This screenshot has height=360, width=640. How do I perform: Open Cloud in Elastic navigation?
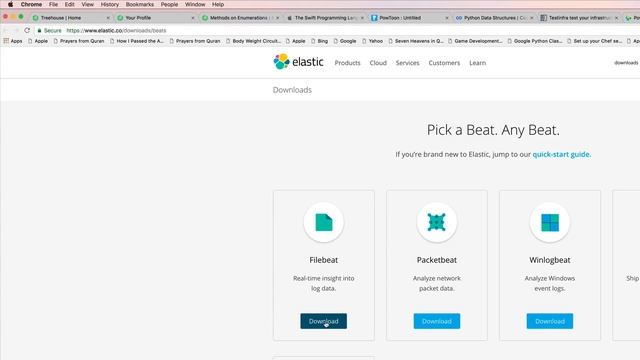coord(378,63)
